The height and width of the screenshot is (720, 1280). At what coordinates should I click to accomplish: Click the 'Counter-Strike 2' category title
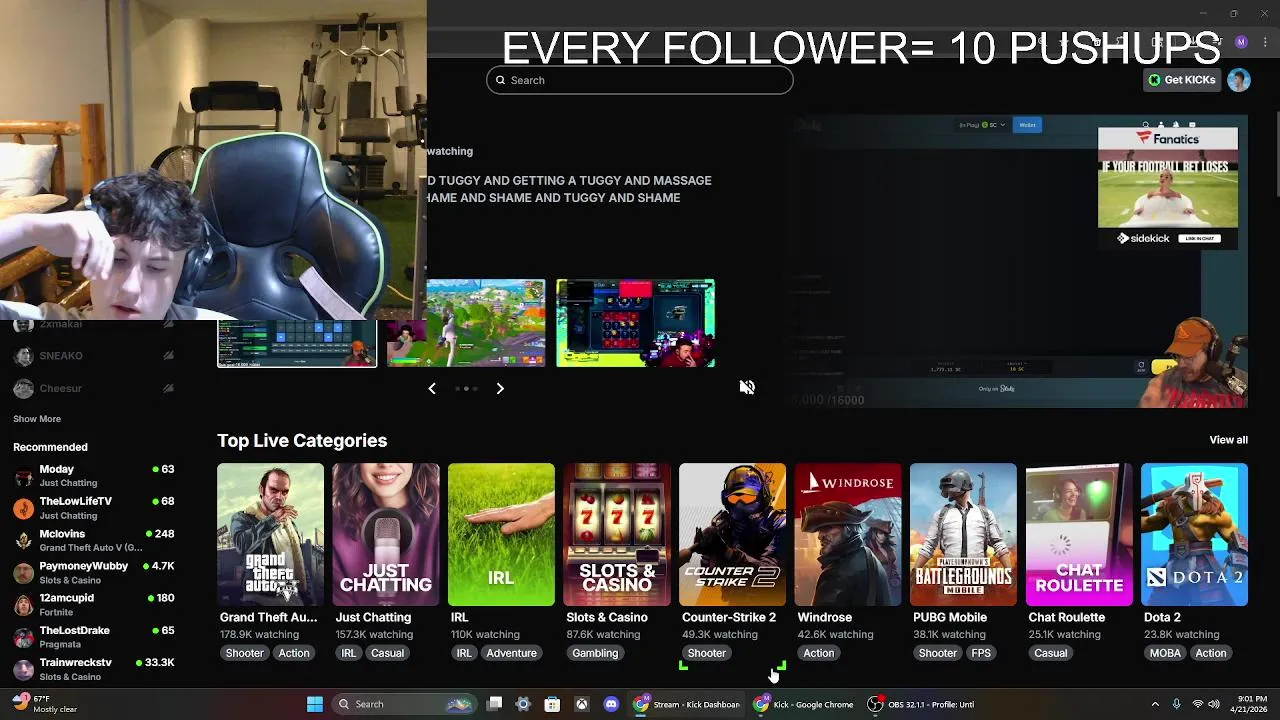(729, 618)
